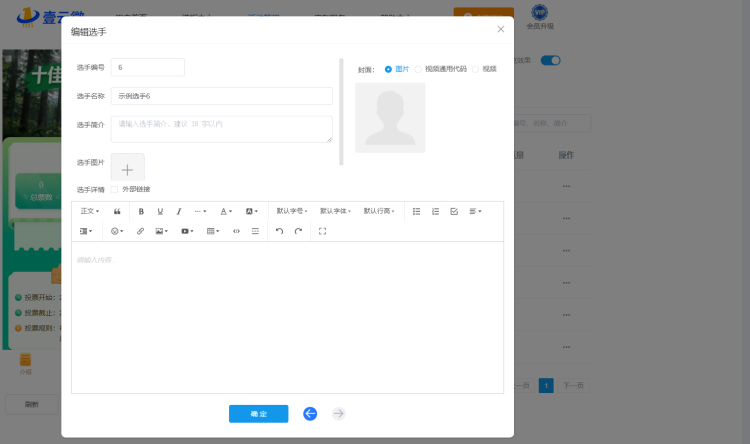This screenshot has height=444, width=750.
Task: Insert a numbered list
Action: 435,211
